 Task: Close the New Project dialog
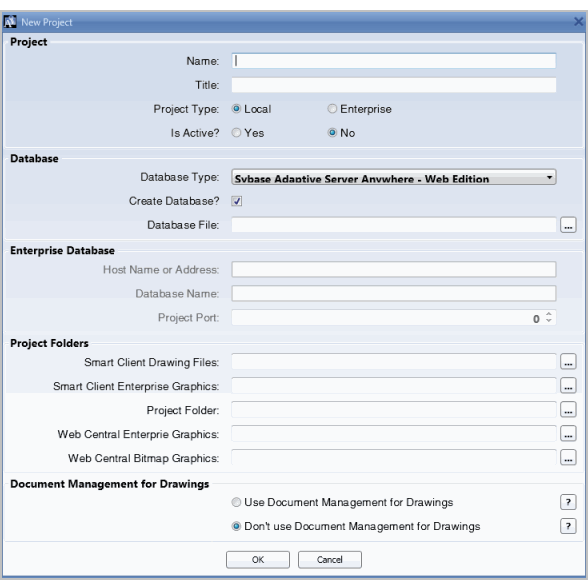click(x=579, y=22)
